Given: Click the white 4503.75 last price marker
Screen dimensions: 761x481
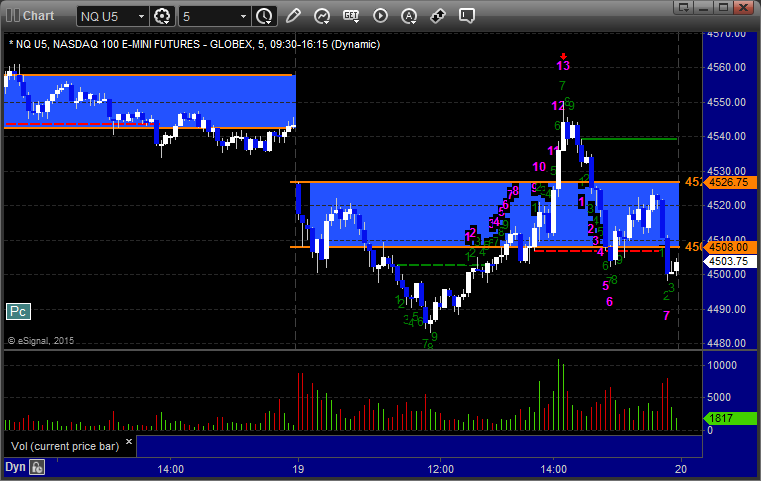Looking at the screenshot, I should [729, 262].
